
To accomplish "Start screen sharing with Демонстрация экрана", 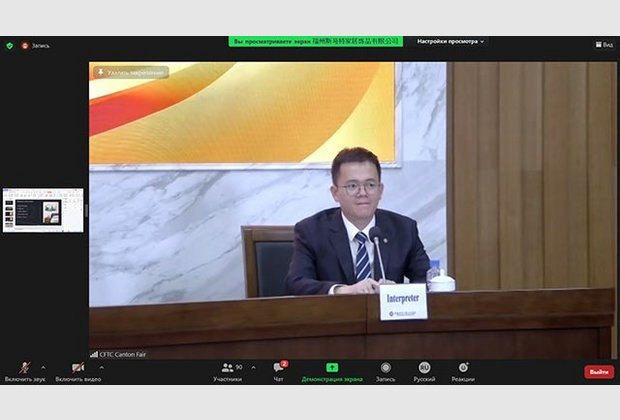I will [332, 371].
